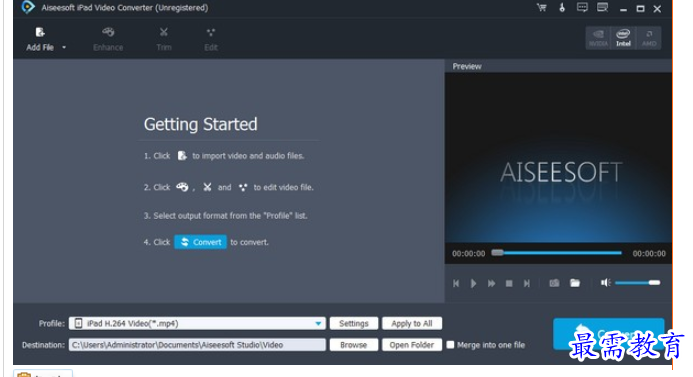Viewport: 693px width, 377px height.
Task: Click the edit effects icon in step 2
Action: 243,187
